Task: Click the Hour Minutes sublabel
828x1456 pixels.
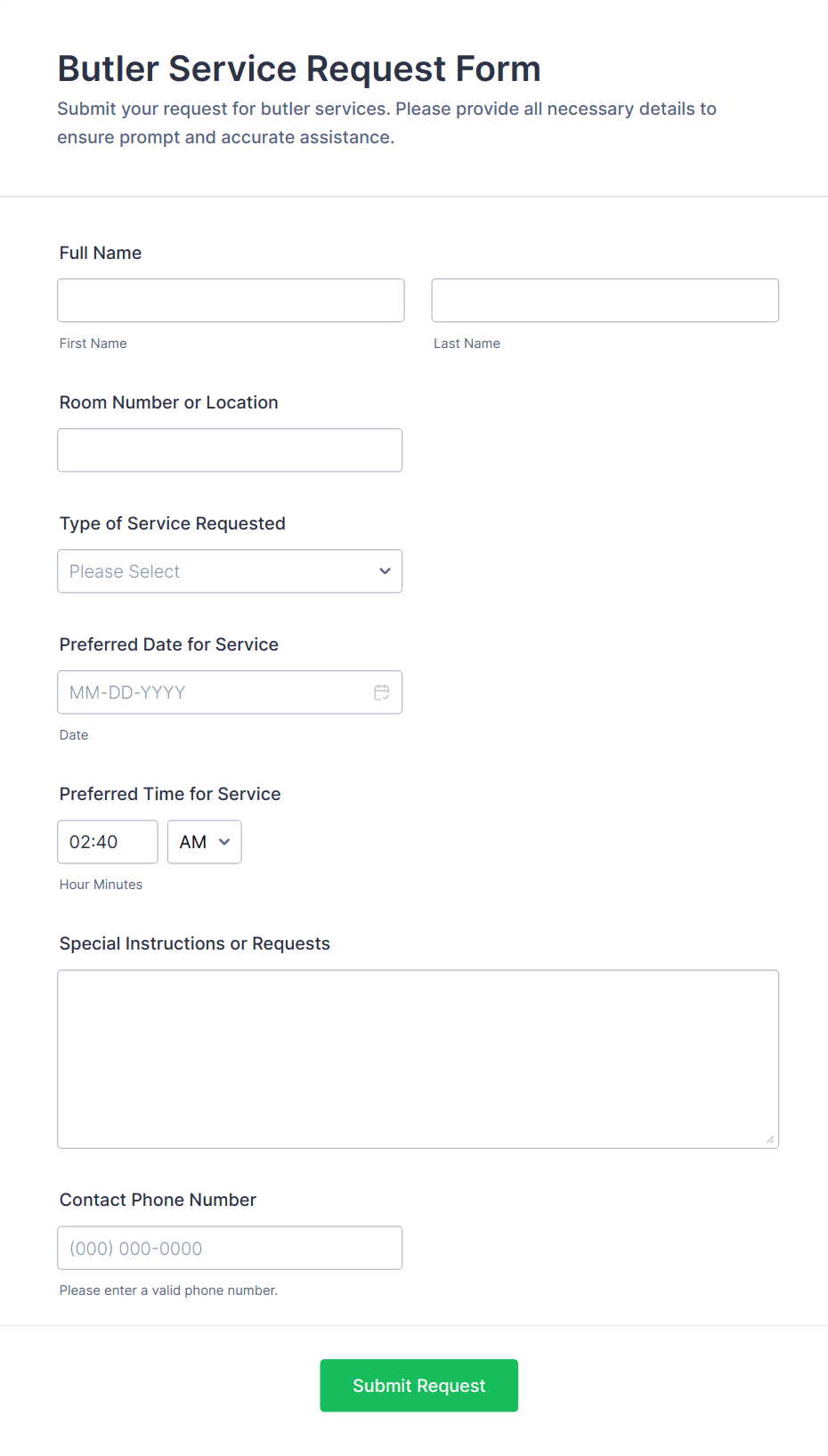Action: 101,885
